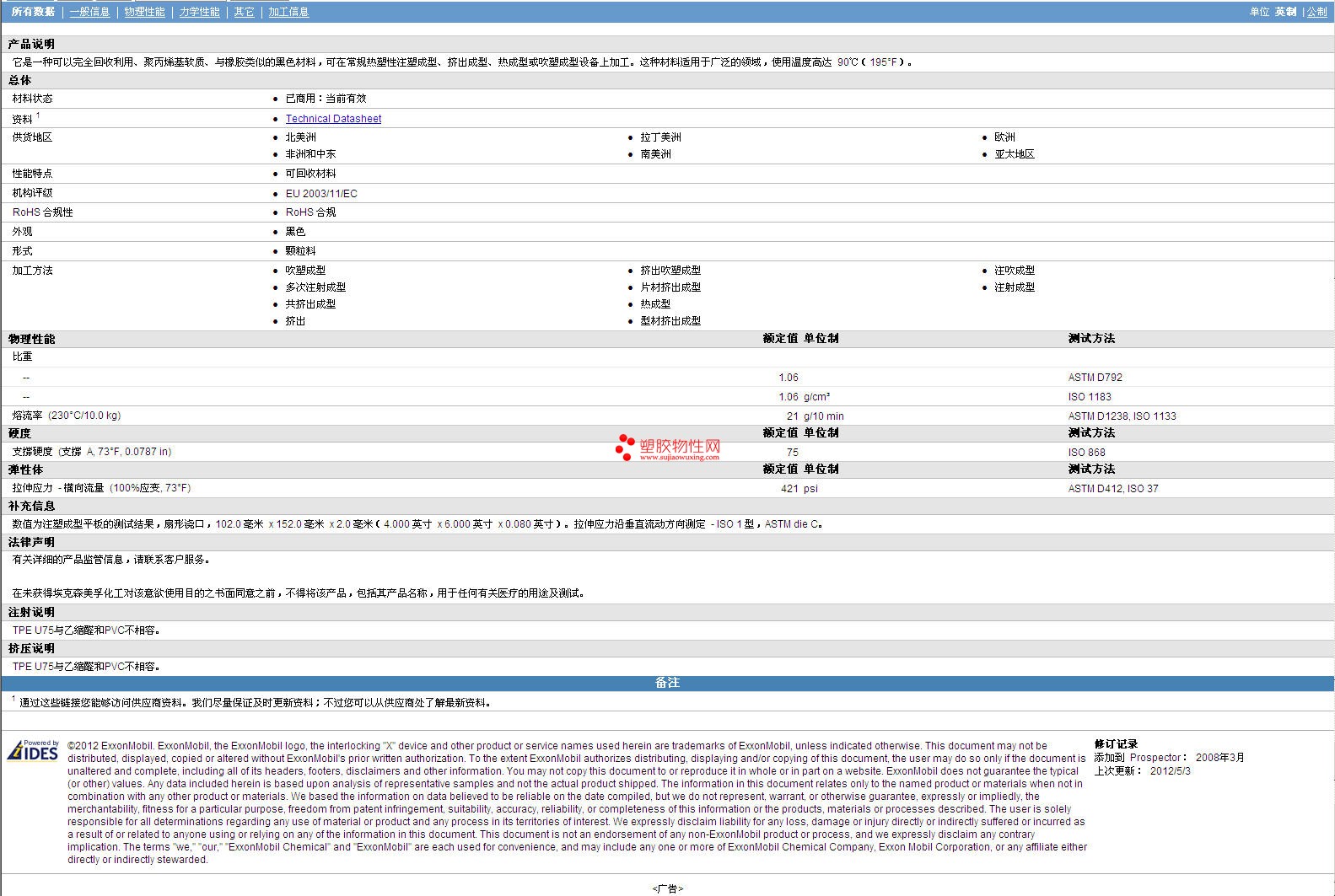Click the RoHS 合规性 row label
Image resolution: width=1335 pixels, height=896 pixels.
(x=42, y=212)
